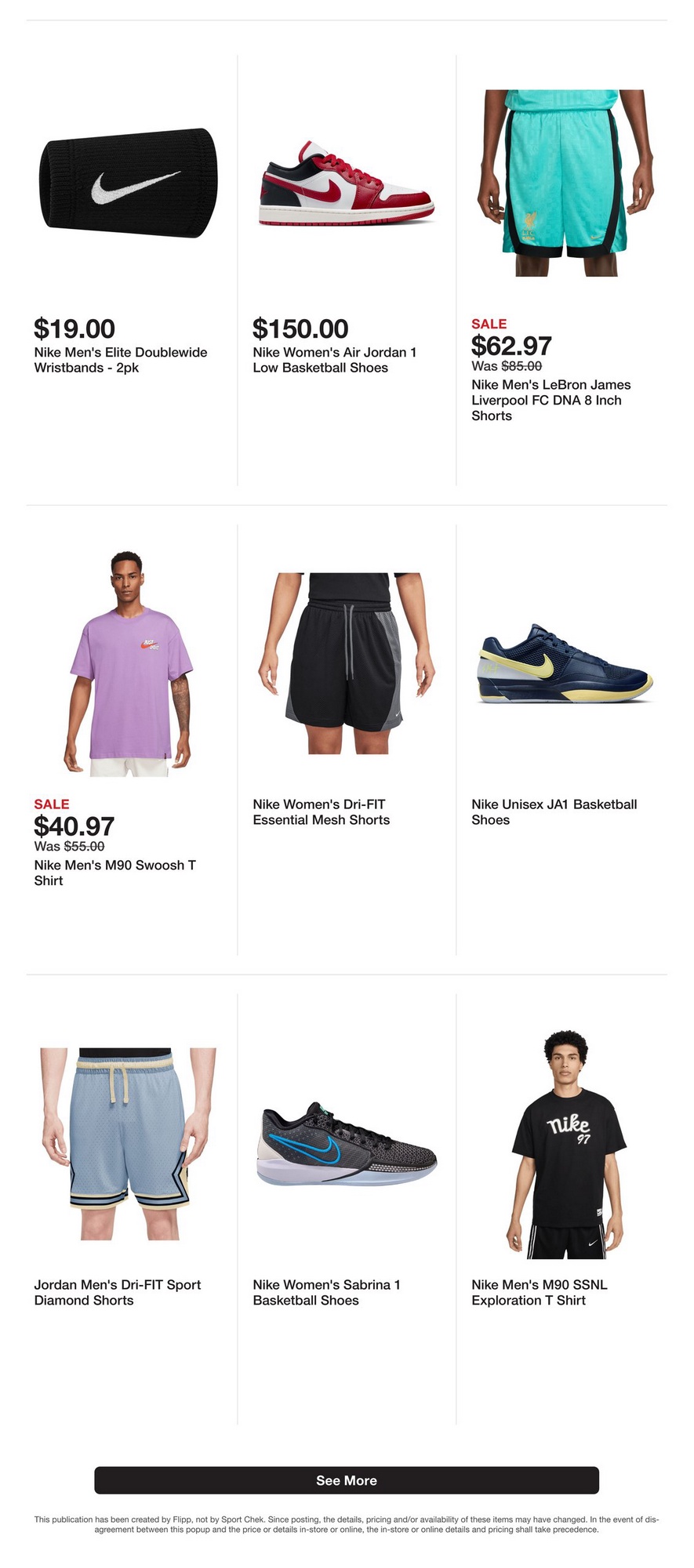Open the Nike wristband product image
Screen dimensions: 694x1568
[128, 183]
